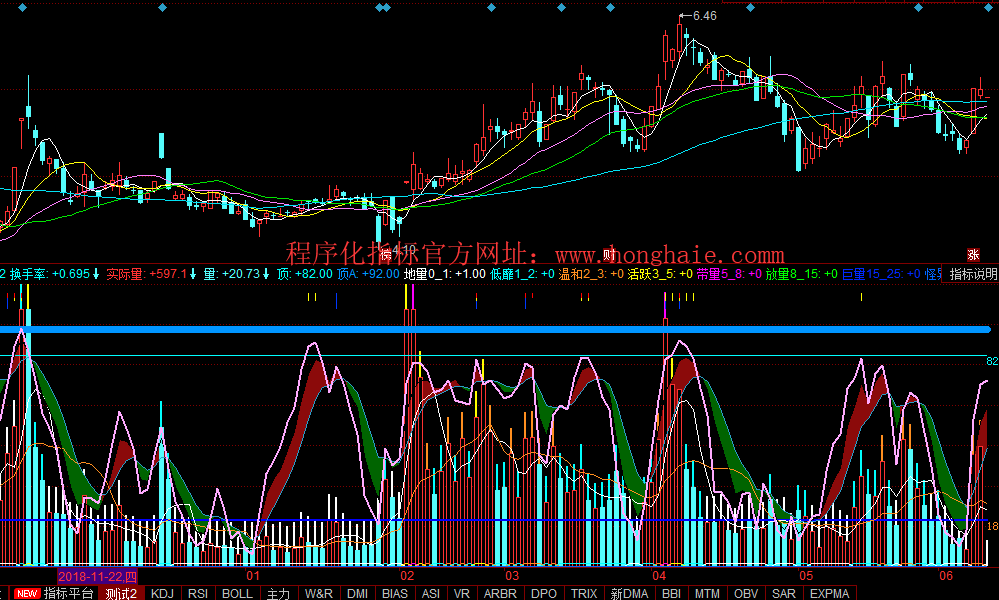Switch to the KDJ indicator tab
The image size is (999, 600).
coord(162,593)
